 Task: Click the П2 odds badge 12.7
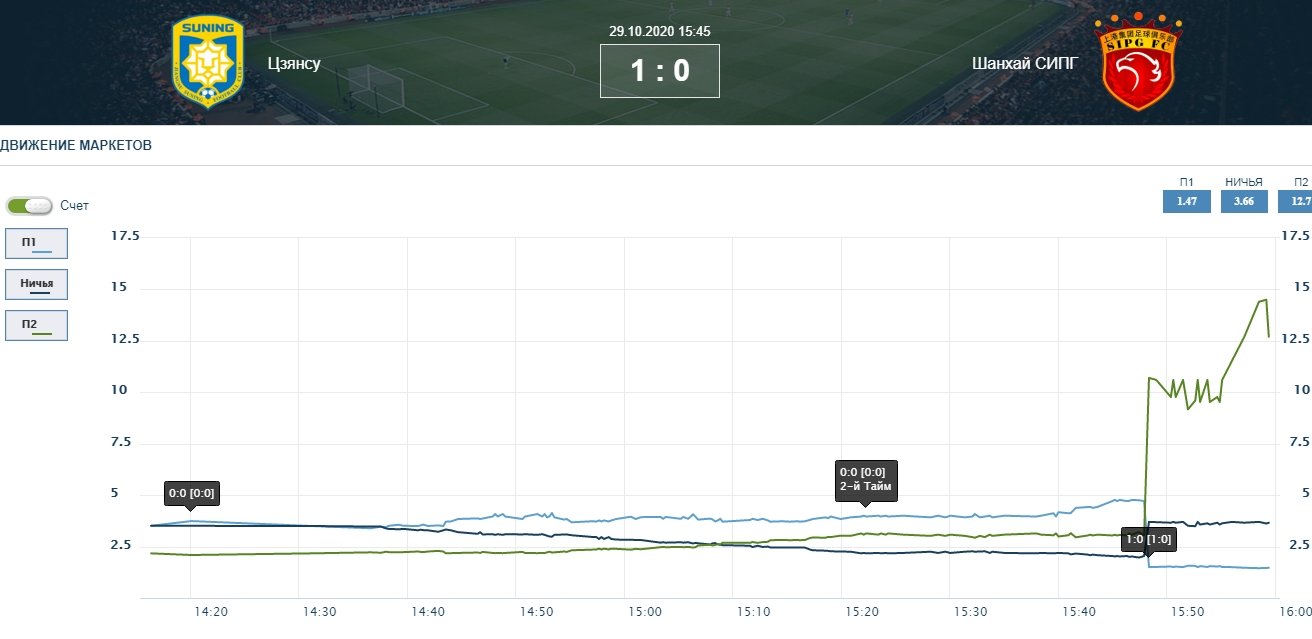(1297, 201)
